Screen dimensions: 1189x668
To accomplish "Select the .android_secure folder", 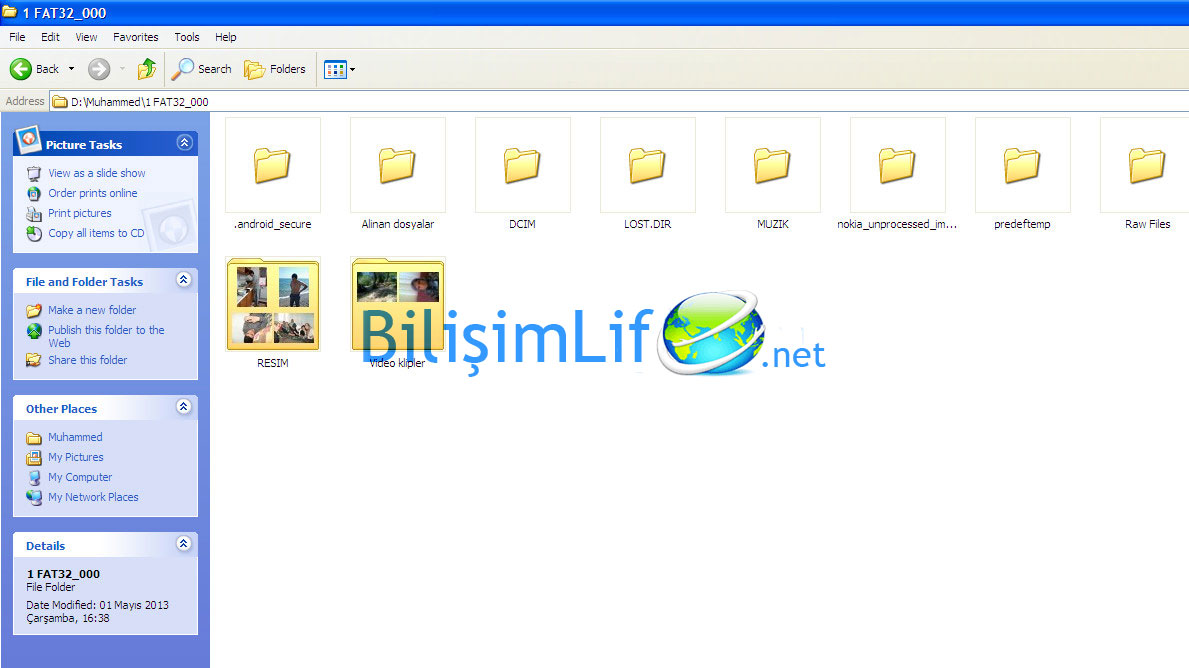I will tap(272, 165).
